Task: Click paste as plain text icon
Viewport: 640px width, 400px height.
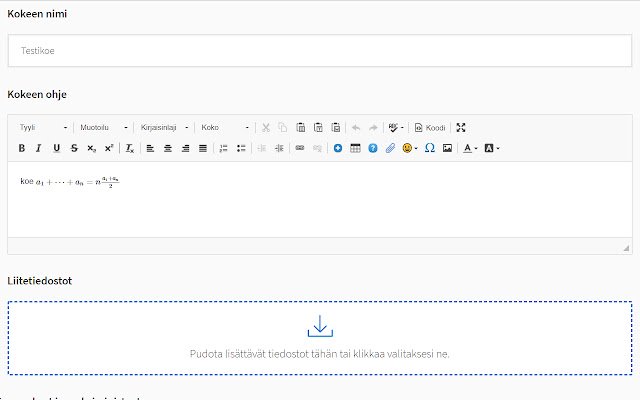Action: 318,128
